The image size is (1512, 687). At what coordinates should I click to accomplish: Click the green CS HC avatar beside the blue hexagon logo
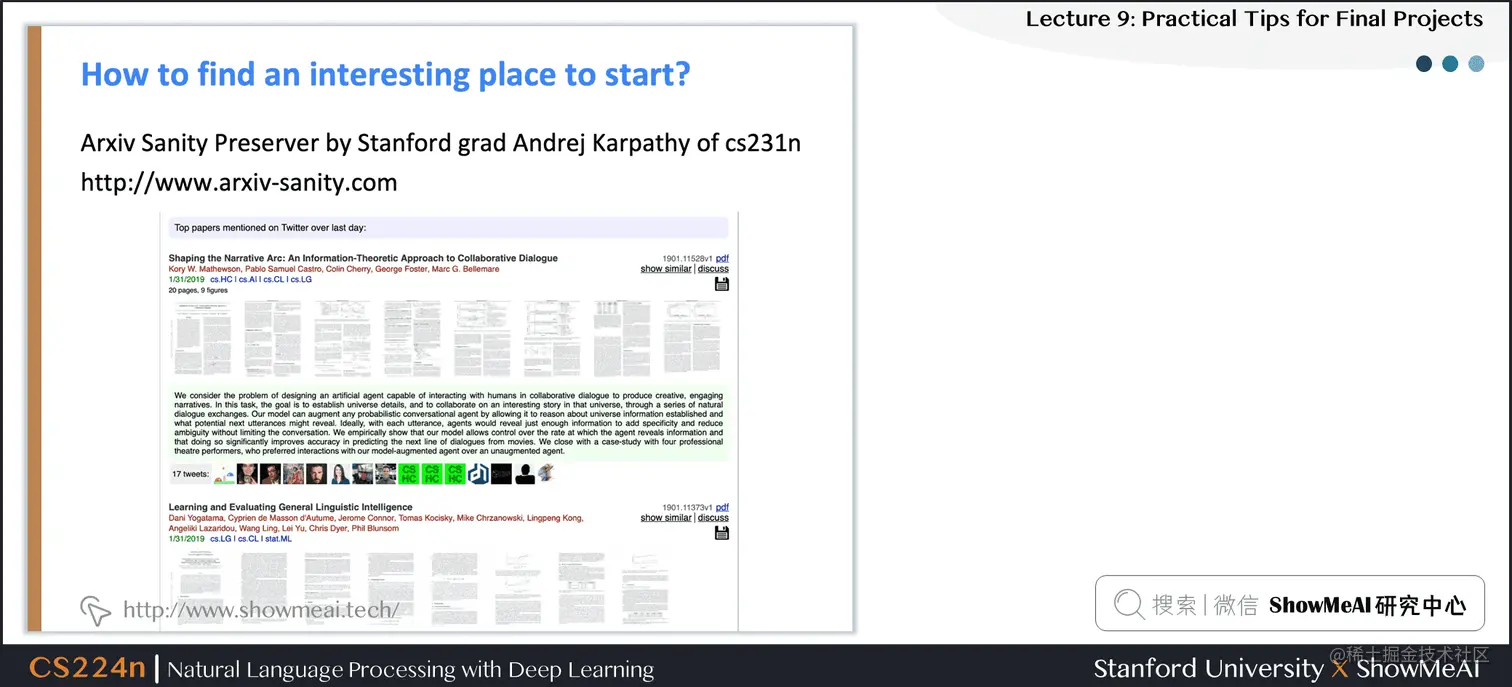coord(455,474)
